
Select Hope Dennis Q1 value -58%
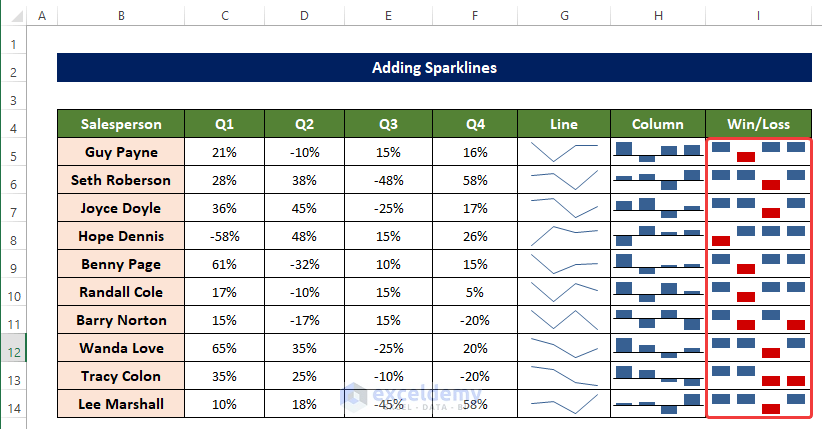tap(224, 236)
